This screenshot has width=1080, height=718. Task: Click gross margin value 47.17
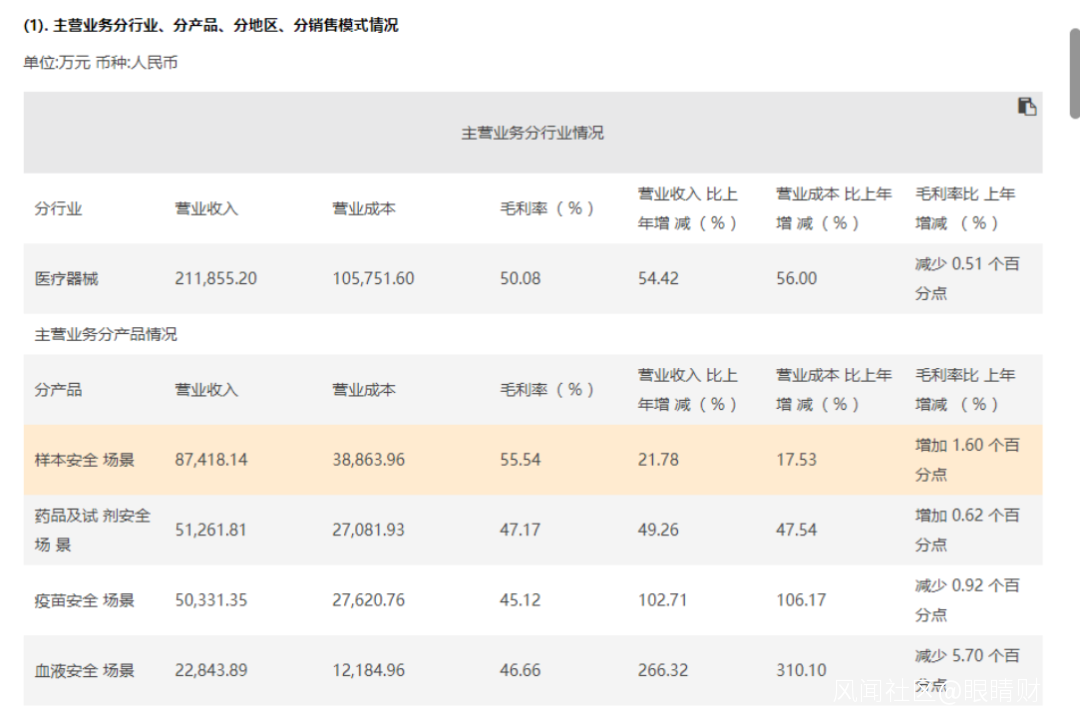pyautogui.click(x=520, y=530)
